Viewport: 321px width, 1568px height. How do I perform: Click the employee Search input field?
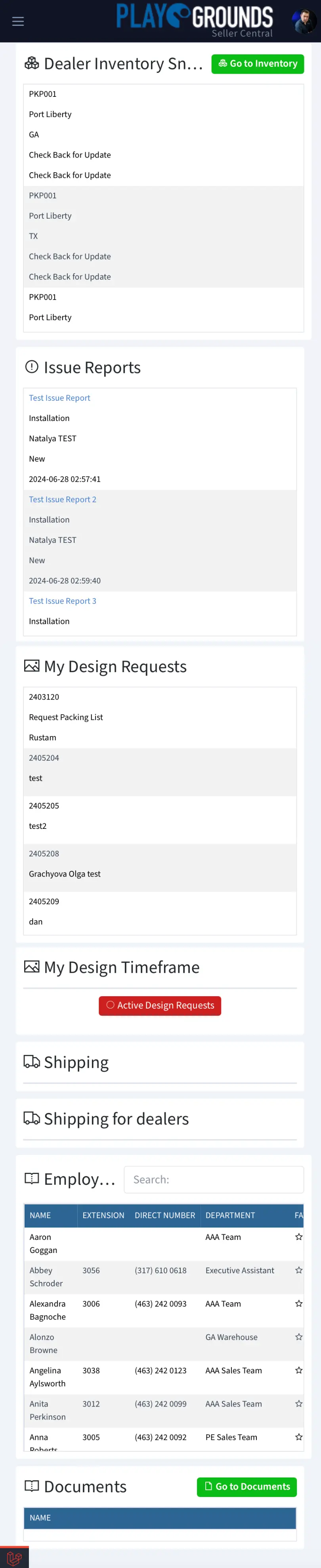213,1180
